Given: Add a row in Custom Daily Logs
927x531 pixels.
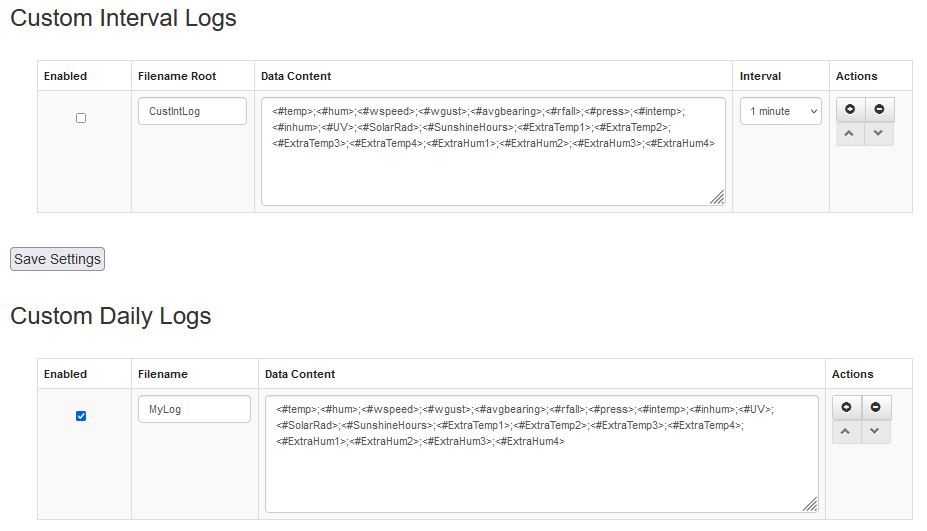Looking at the screenshot, I should pos(846,408).
